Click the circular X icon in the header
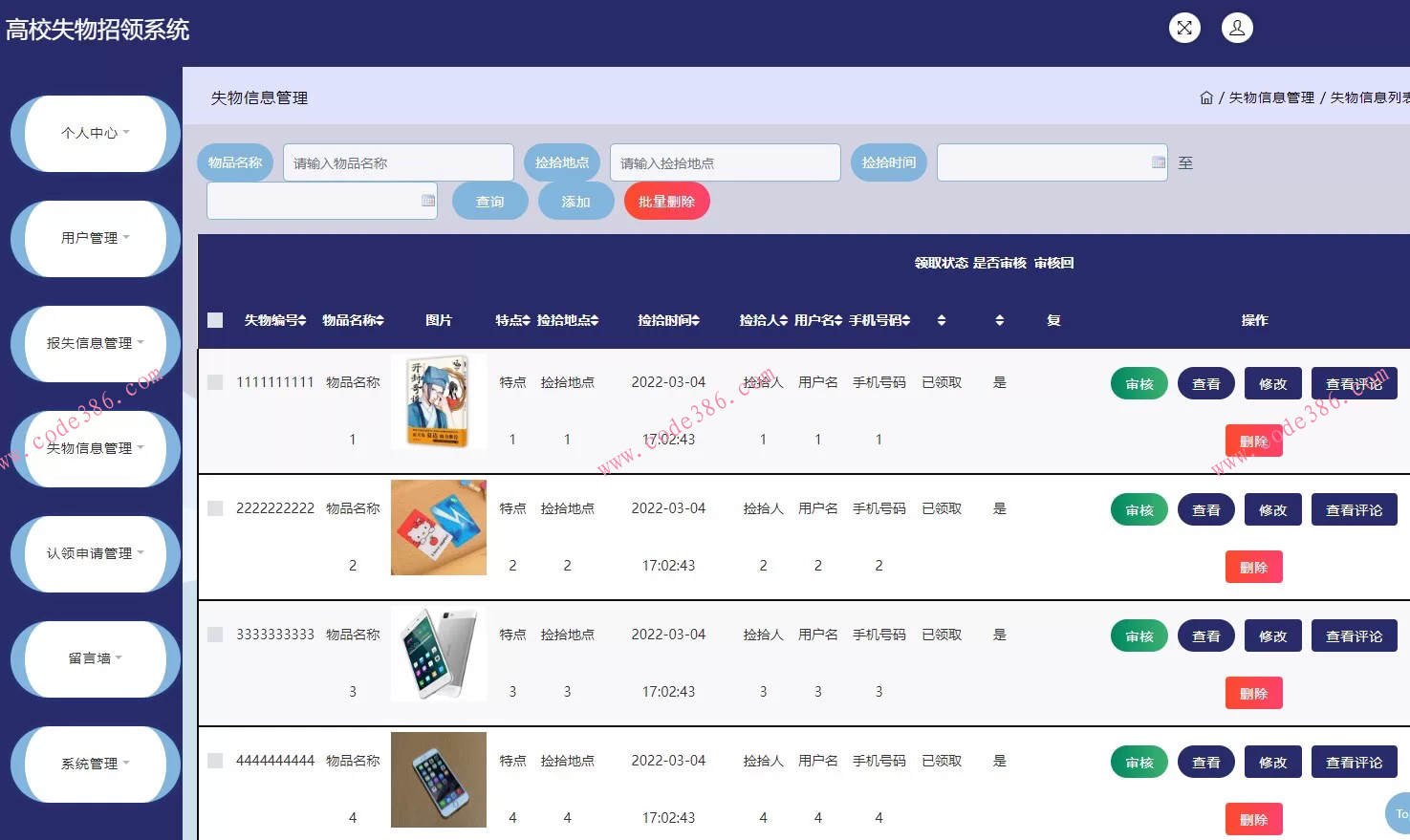 coord(1183,28)
